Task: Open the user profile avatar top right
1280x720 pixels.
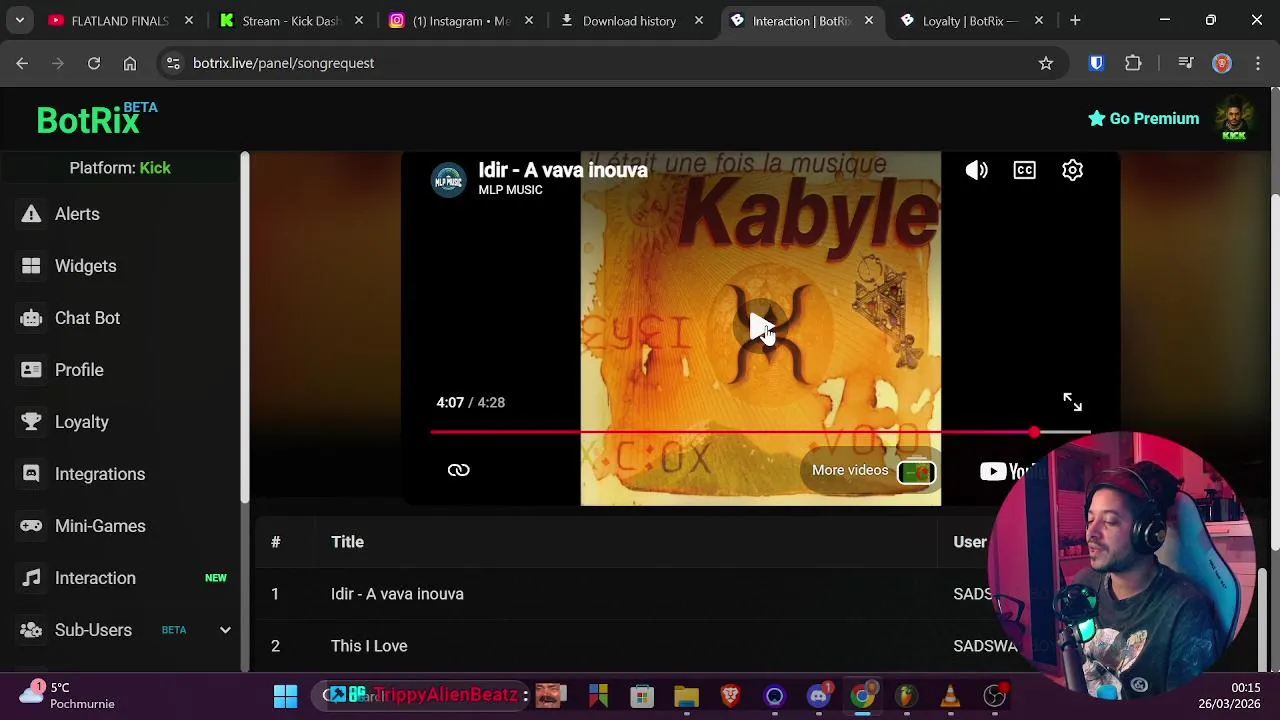Action: 1234,119
